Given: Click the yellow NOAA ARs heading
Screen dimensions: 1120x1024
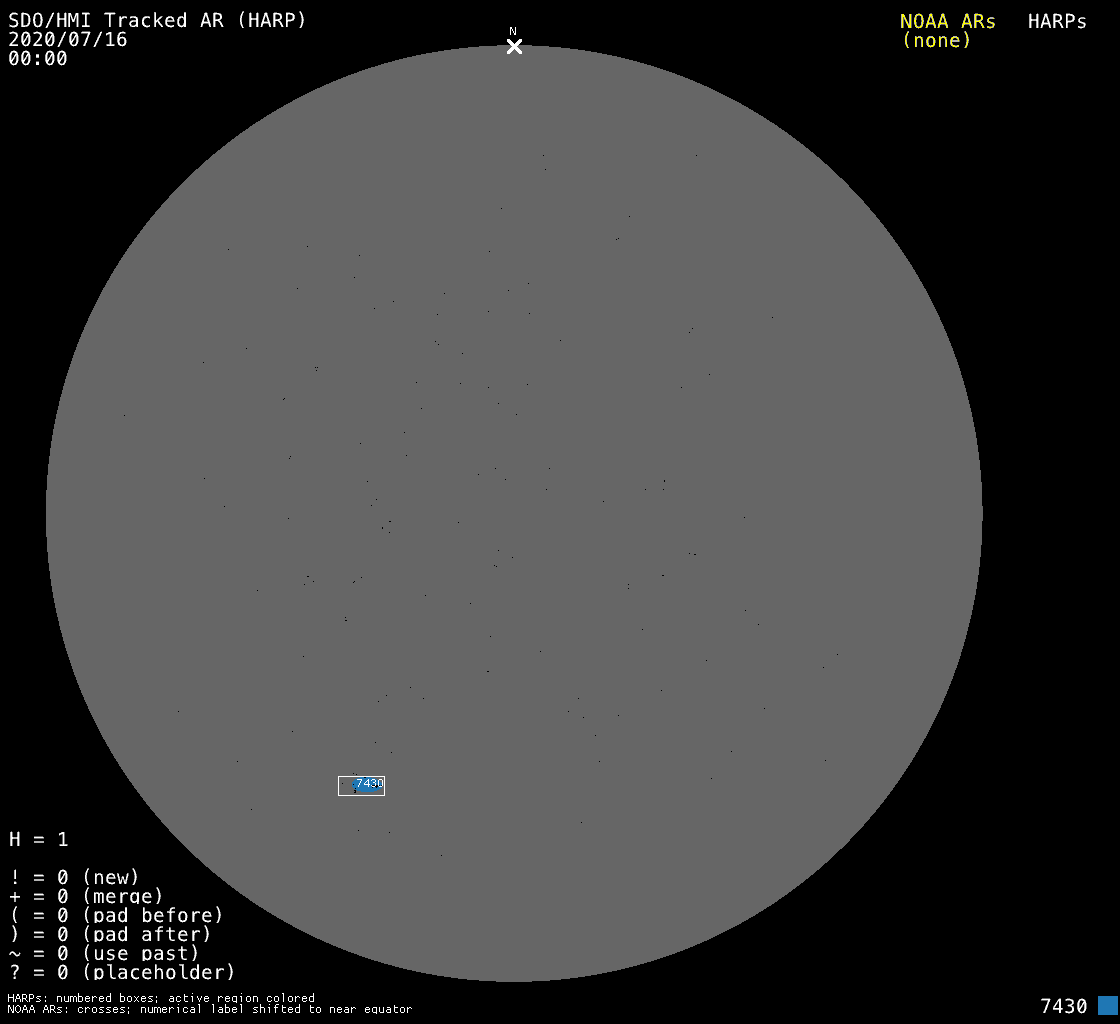Looking at the screenshot, I should coord(947,21).
